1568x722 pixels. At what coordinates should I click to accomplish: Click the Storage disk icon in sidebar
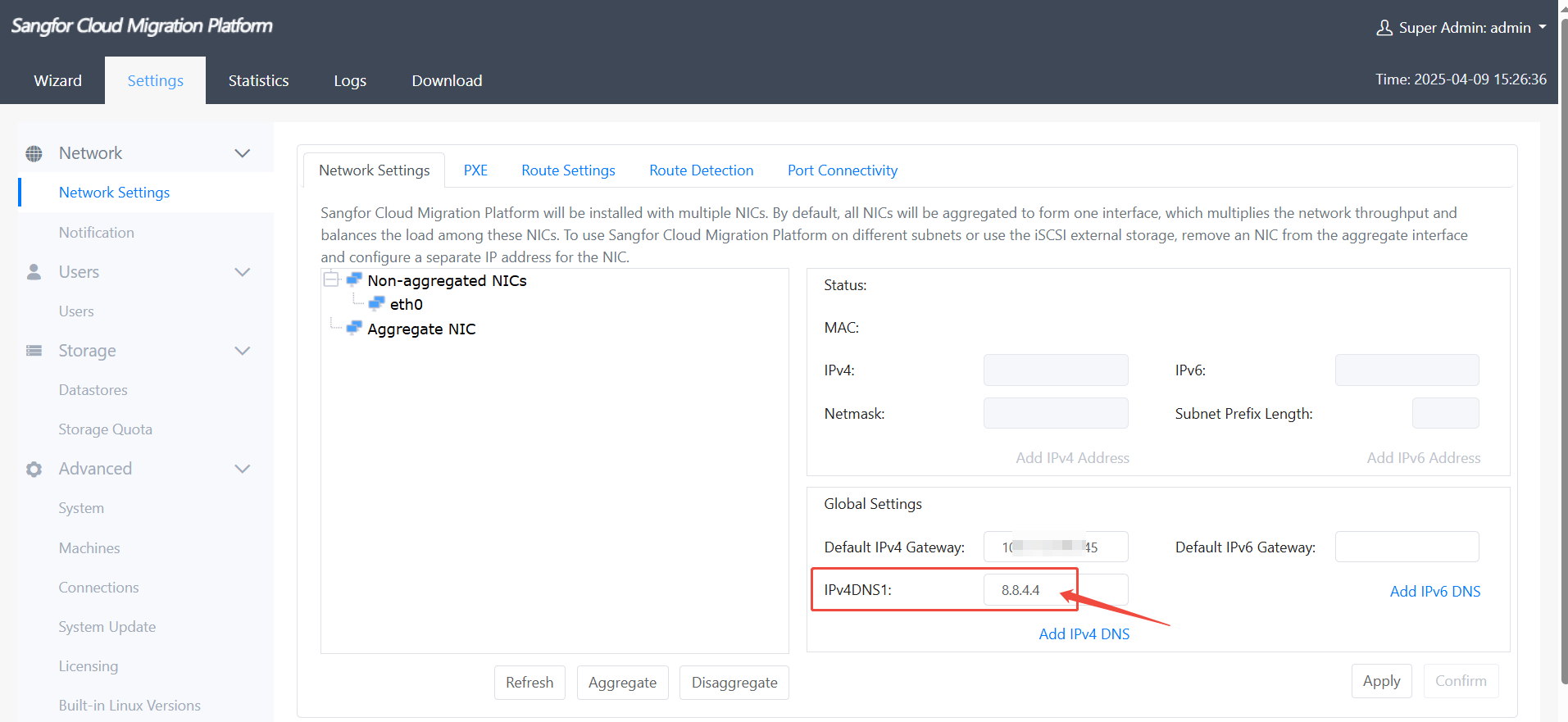(x=34, y=351)
